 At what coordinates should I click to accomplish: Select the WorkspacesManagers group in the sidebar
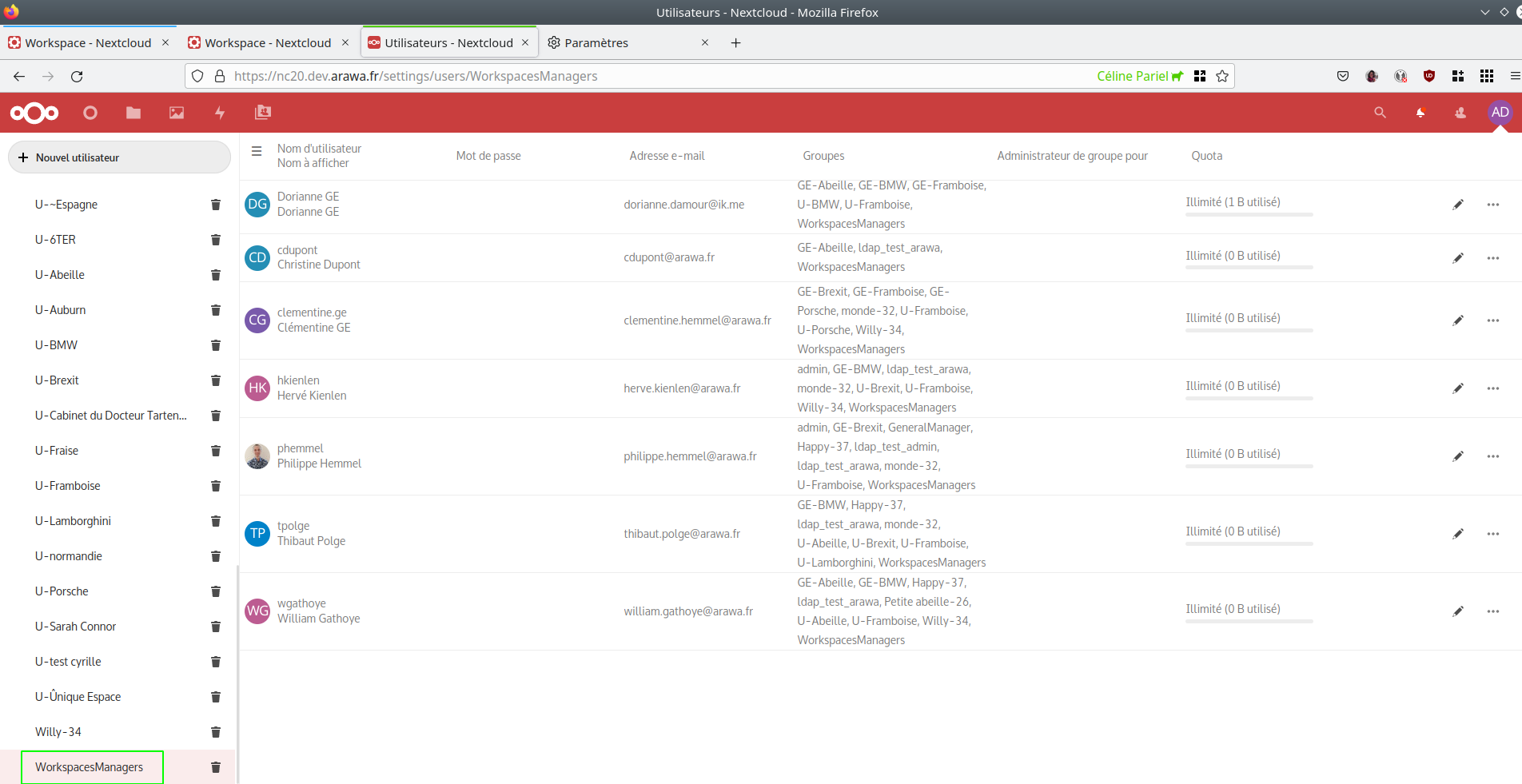89,766
